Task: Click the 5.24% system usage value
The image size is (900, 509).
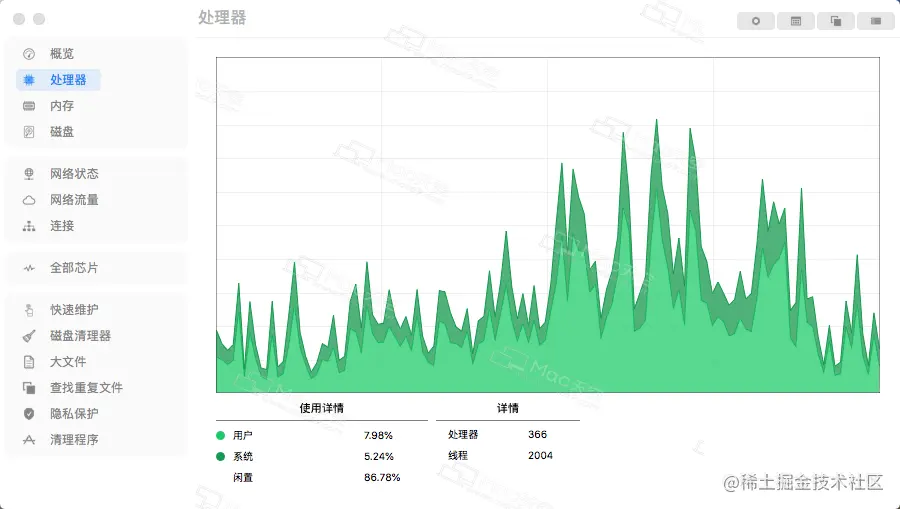Action: click(379, 457)
